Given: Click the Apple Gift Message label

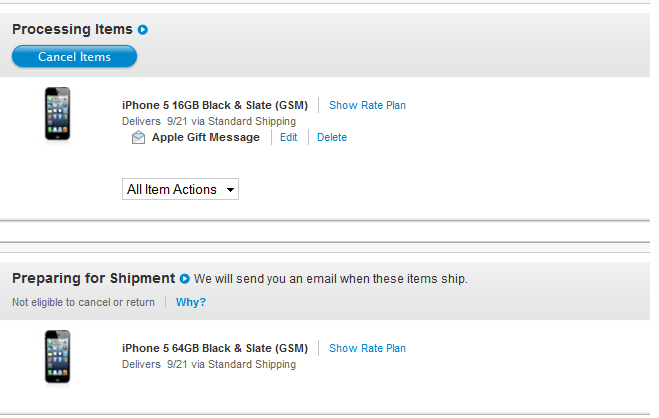Looking at the screenshot, I should [x=206, y=137].
